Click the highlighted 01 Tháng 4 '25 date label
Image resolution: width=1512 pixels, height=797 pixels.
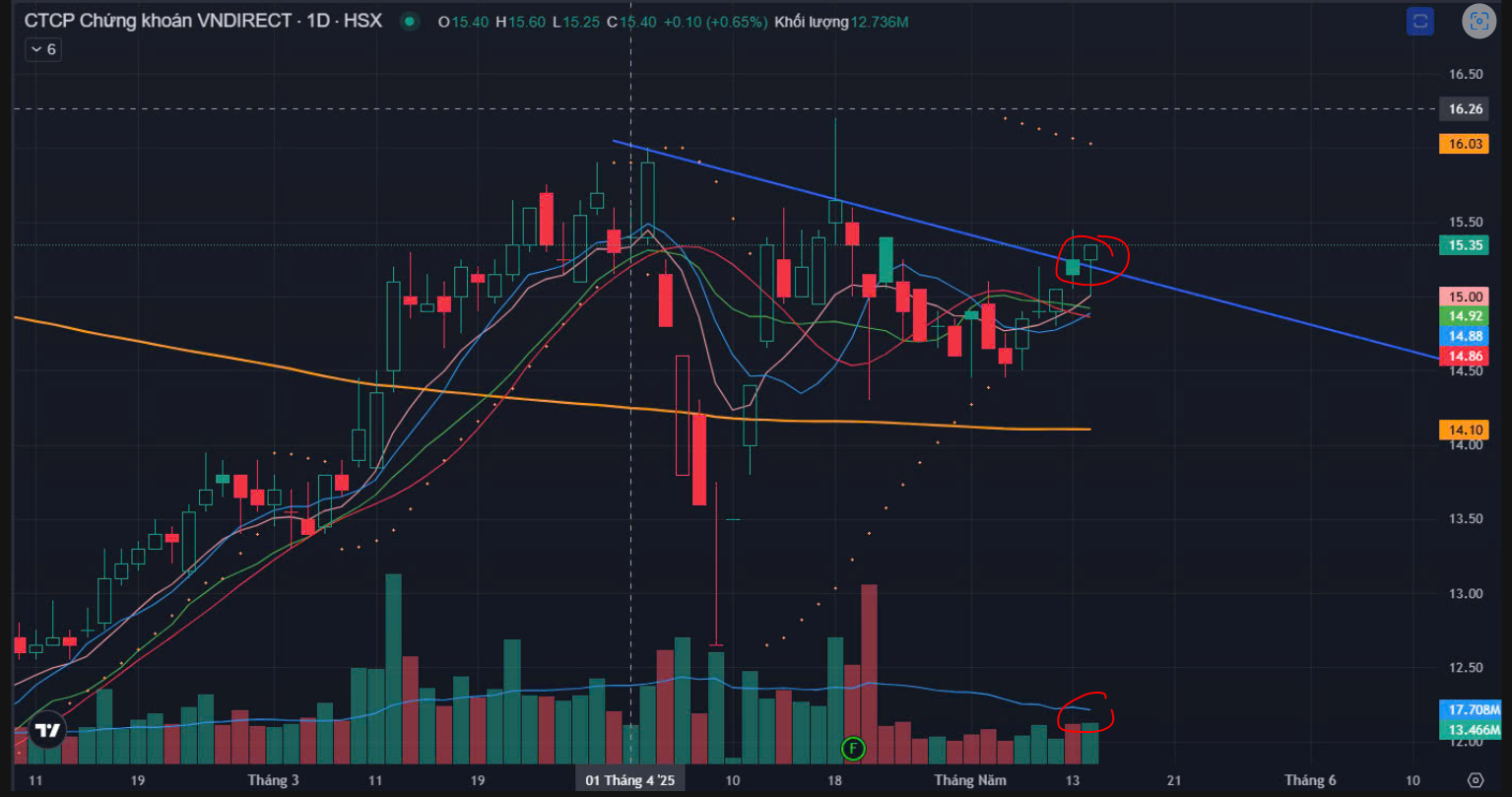point(630,780)
